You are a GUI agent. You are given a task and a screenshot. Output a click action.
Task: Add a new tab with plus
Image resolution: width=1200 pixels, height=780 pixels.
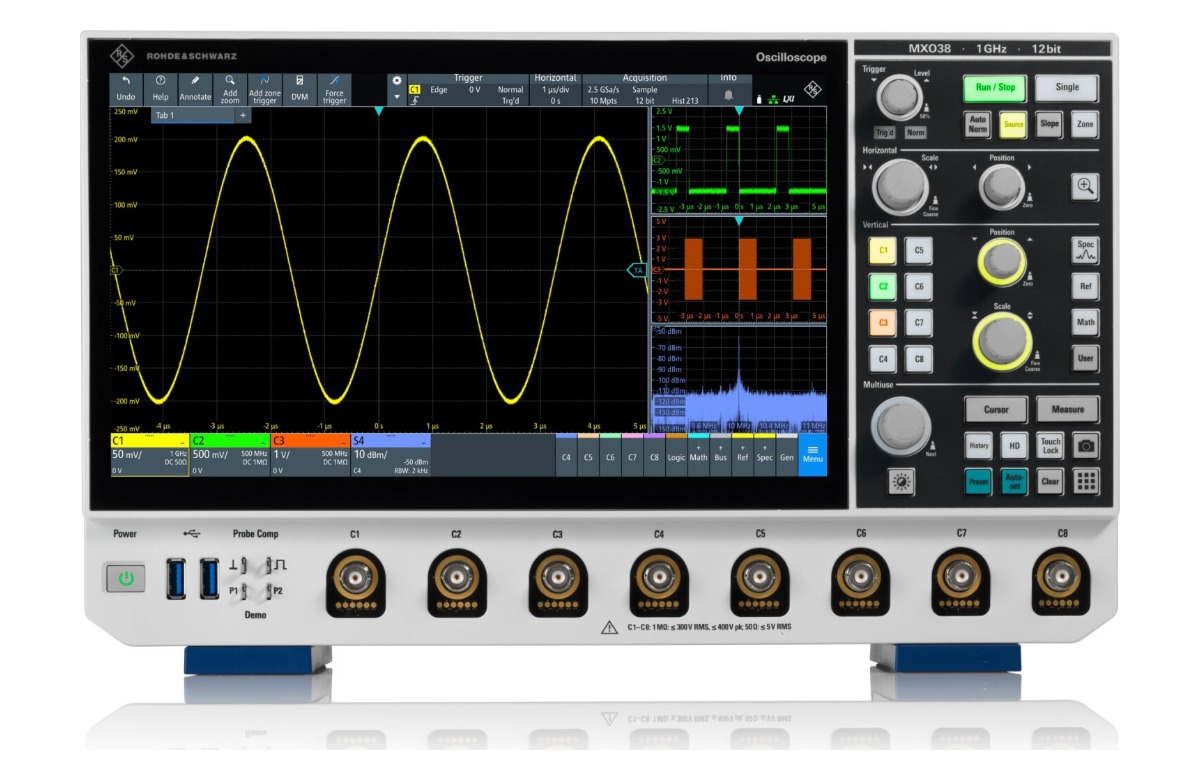pyautogui.click(x=242, y=115)
